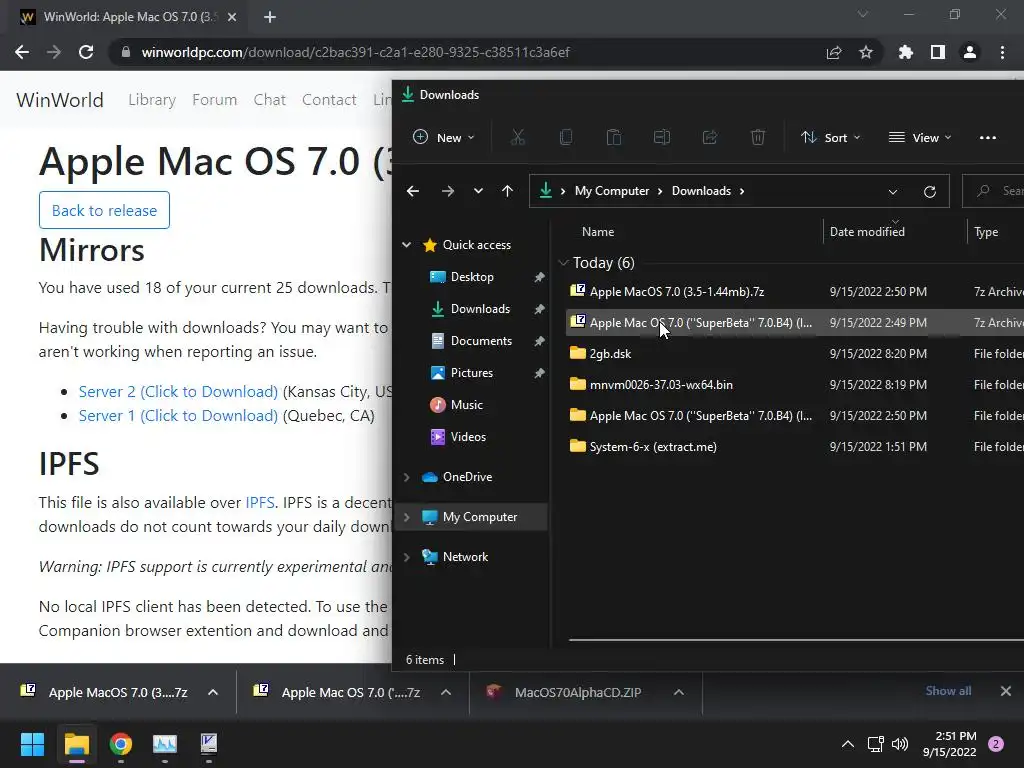Reload the WinWorld page in Chrome
Screen dimensions: 1024x768
(x=86, y=52)
